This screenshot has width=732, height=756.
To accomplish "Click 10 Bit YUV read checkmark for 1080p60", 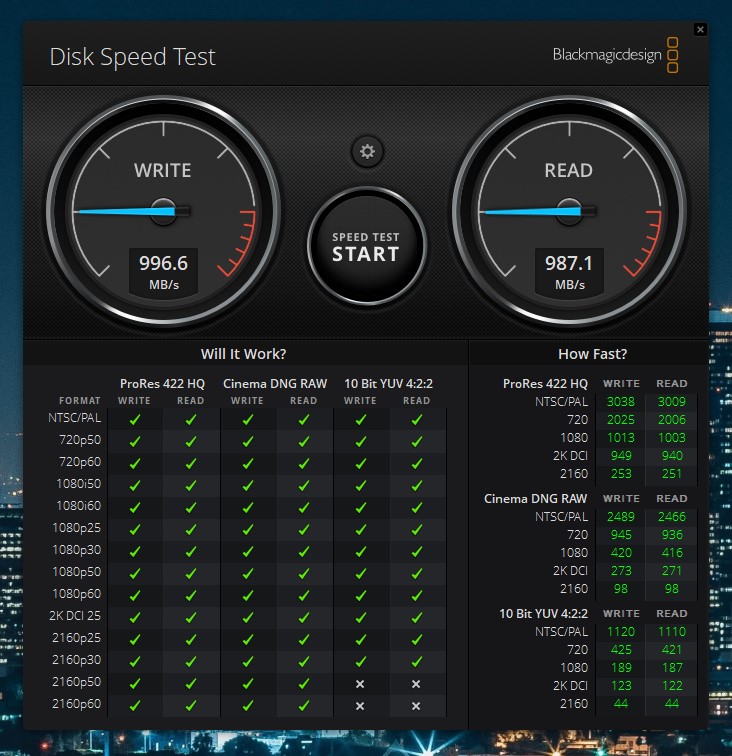I will pyautogui.click(x=417, y=595).
